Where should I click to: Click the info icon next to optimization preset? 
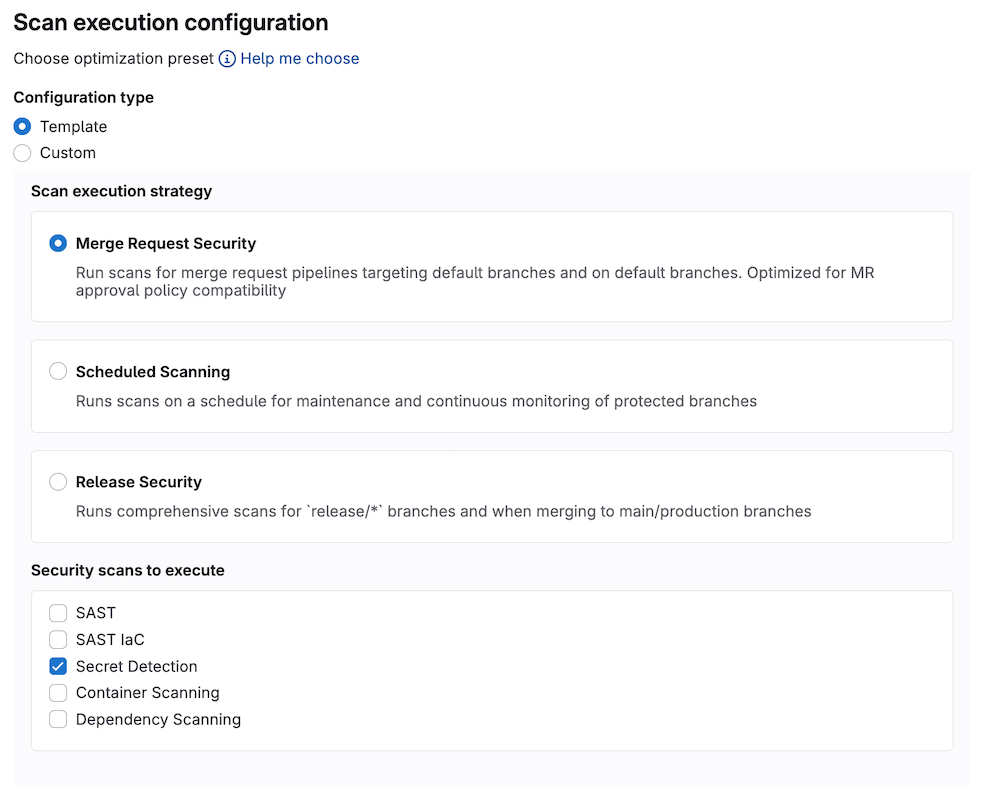tap(226, 58)
